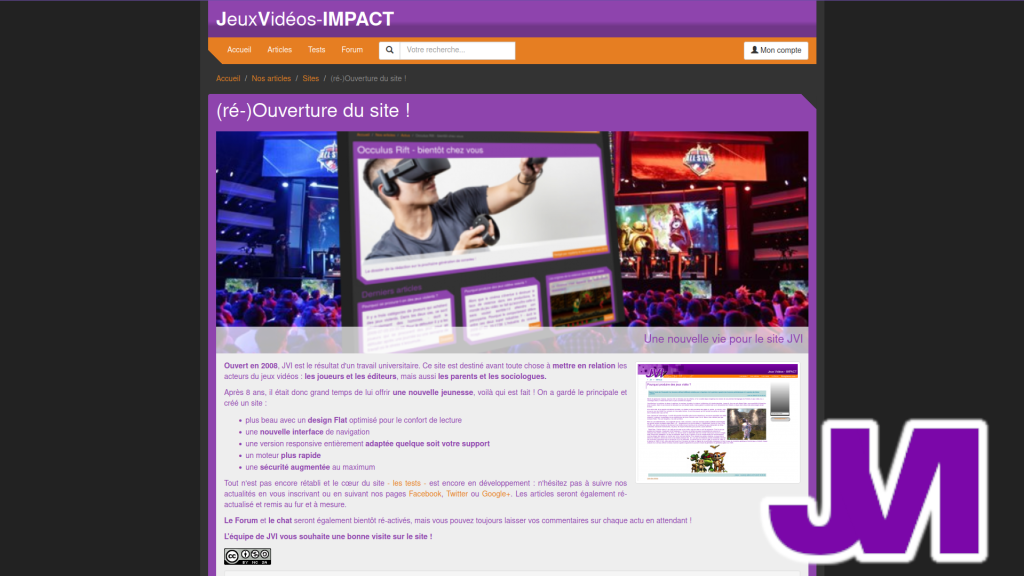The width and height of the screenshot is (1024, 576).
Task: Open the Google+ page link
Action: click(496, 494)
